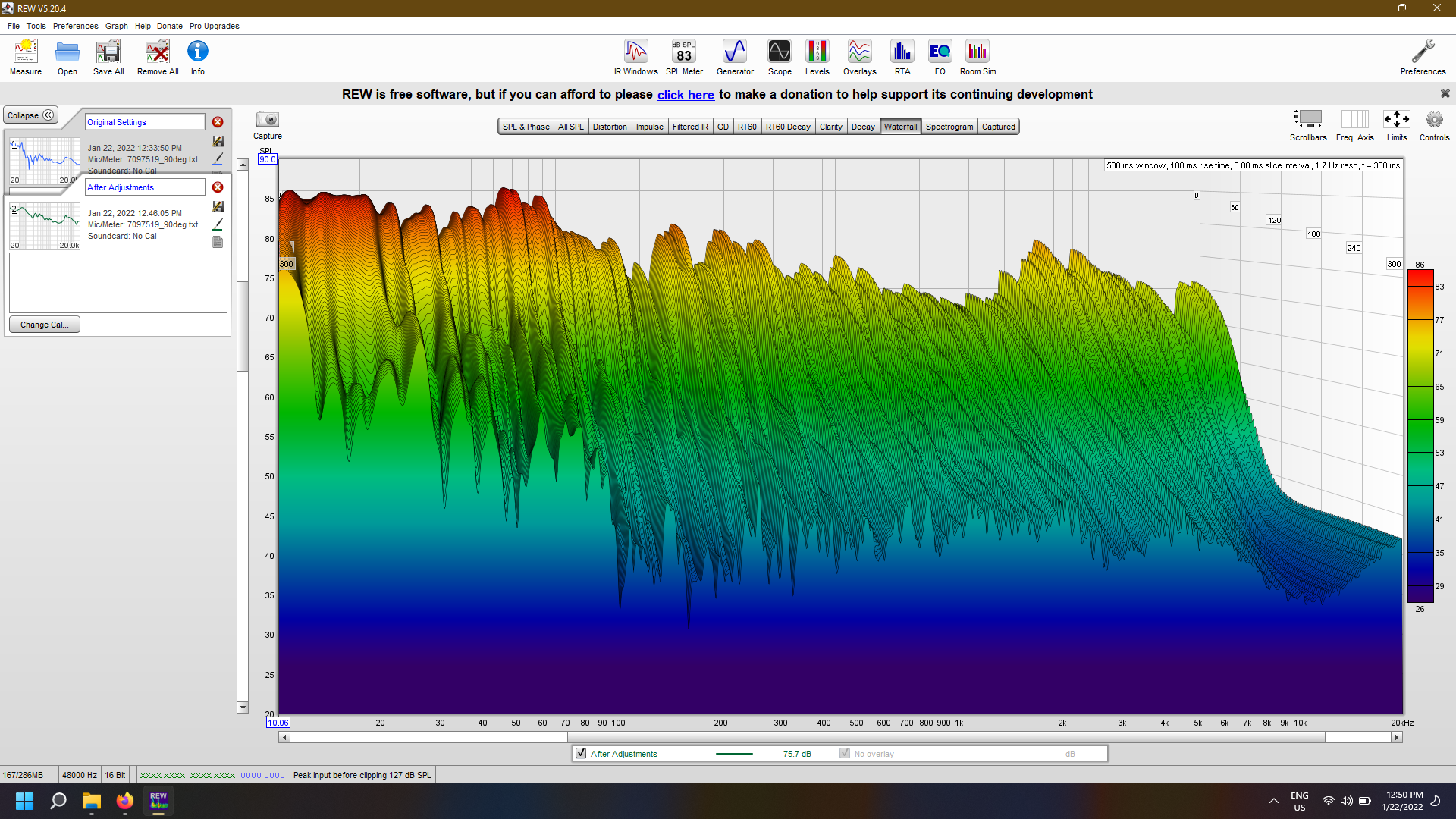The height and width of the screenshot is (819, 1456).
Task: Open the RTA analyzer
Action: [x=902, y=58]
